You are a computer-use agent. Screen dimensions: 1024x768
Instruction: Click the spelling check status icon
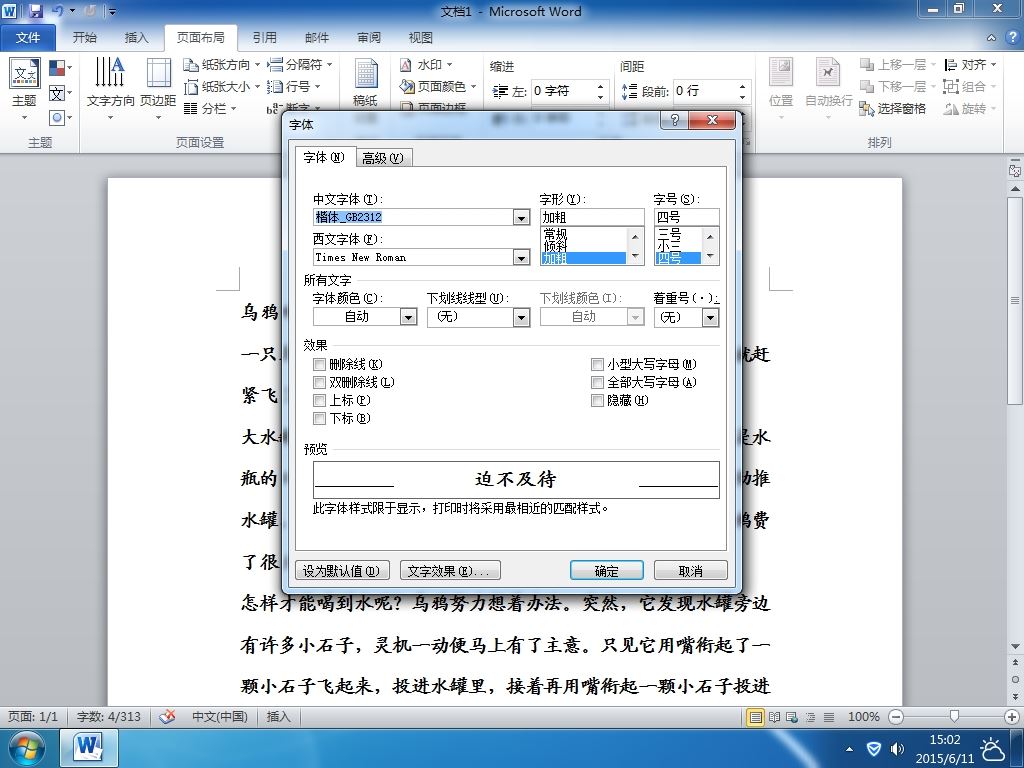[168, 716]
